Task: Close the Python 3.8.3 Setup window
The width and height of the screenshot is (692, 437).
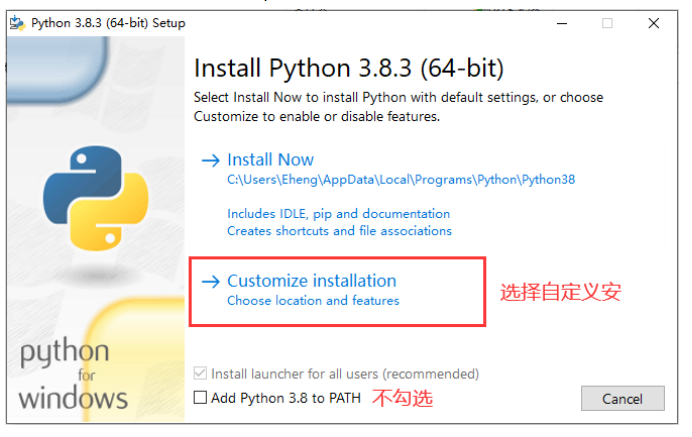Action: pyautogui.click(x=654, y=23)
